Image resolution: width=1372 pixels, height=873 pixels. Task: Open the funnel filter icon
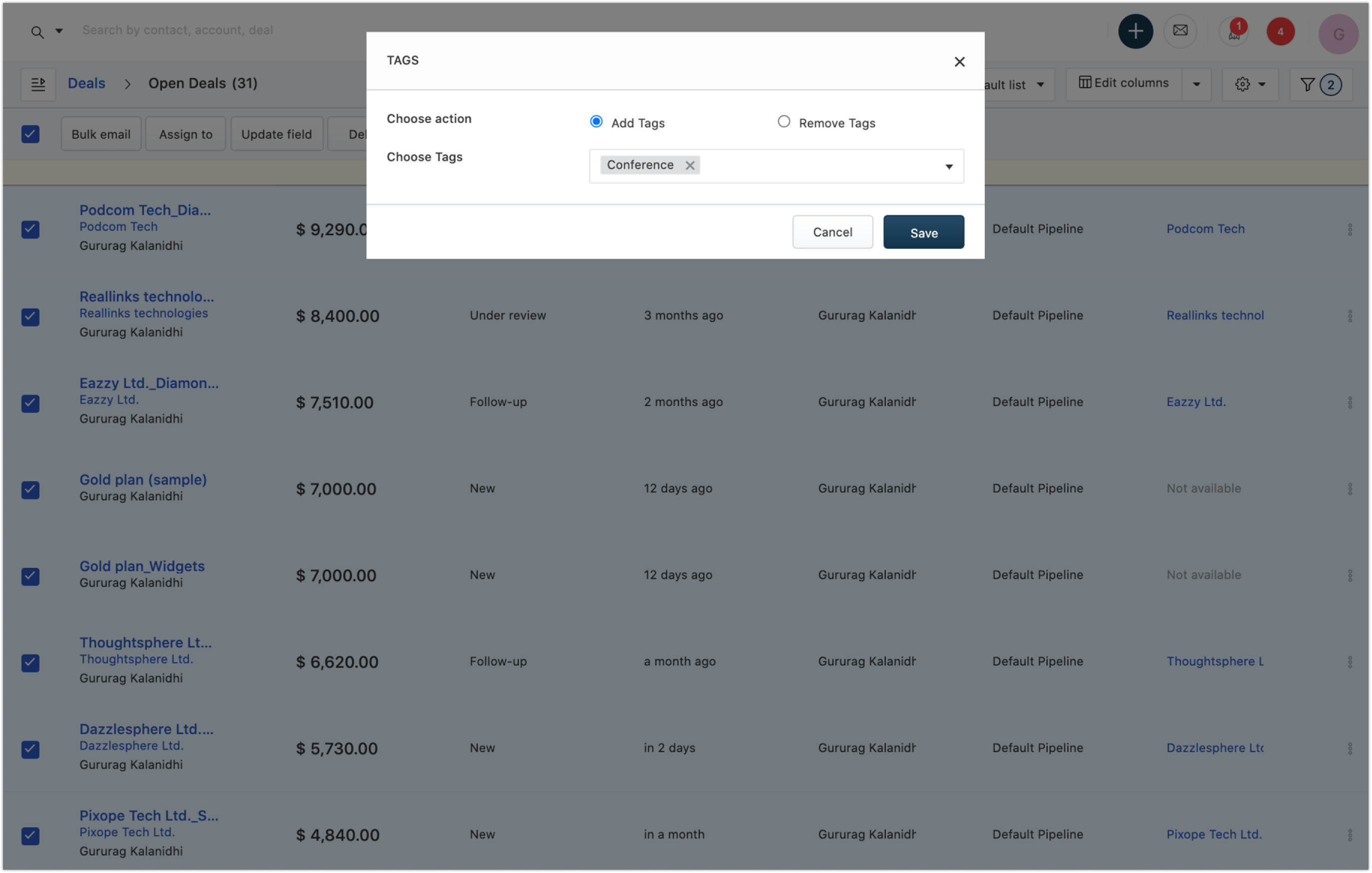click(1307, 85)
